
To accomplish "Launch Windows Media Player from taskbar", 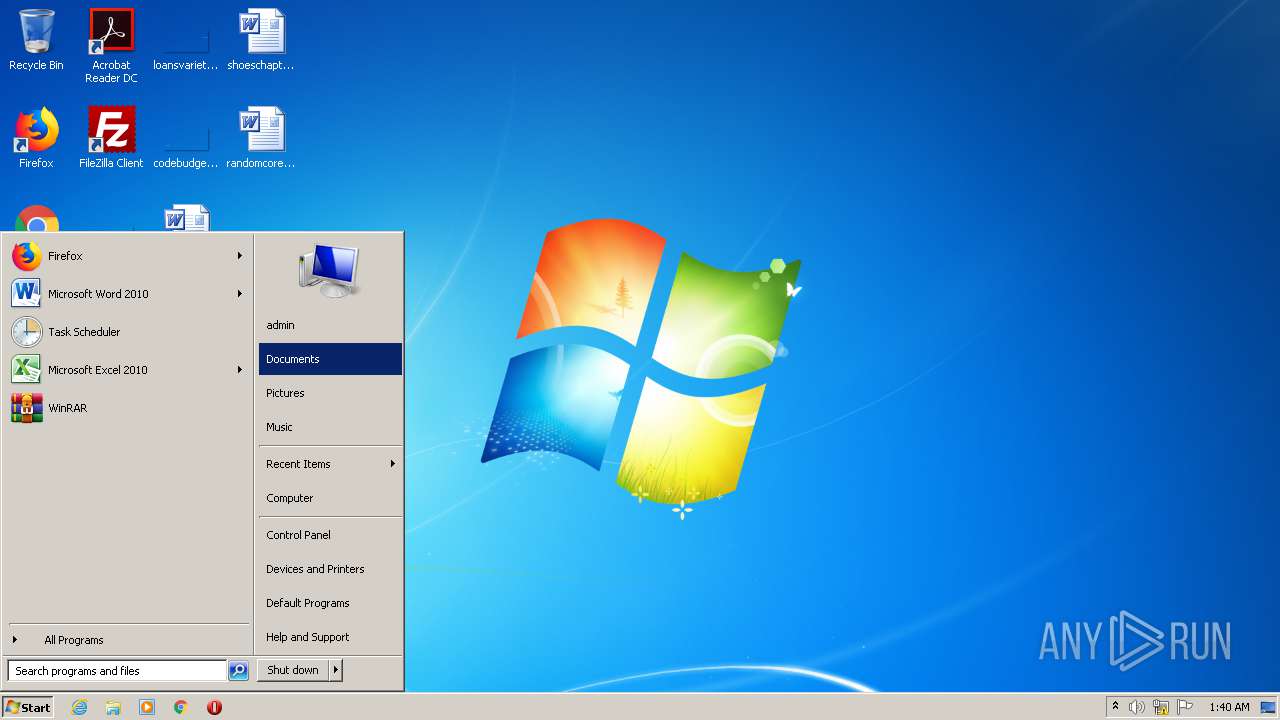I will [147, 707].
